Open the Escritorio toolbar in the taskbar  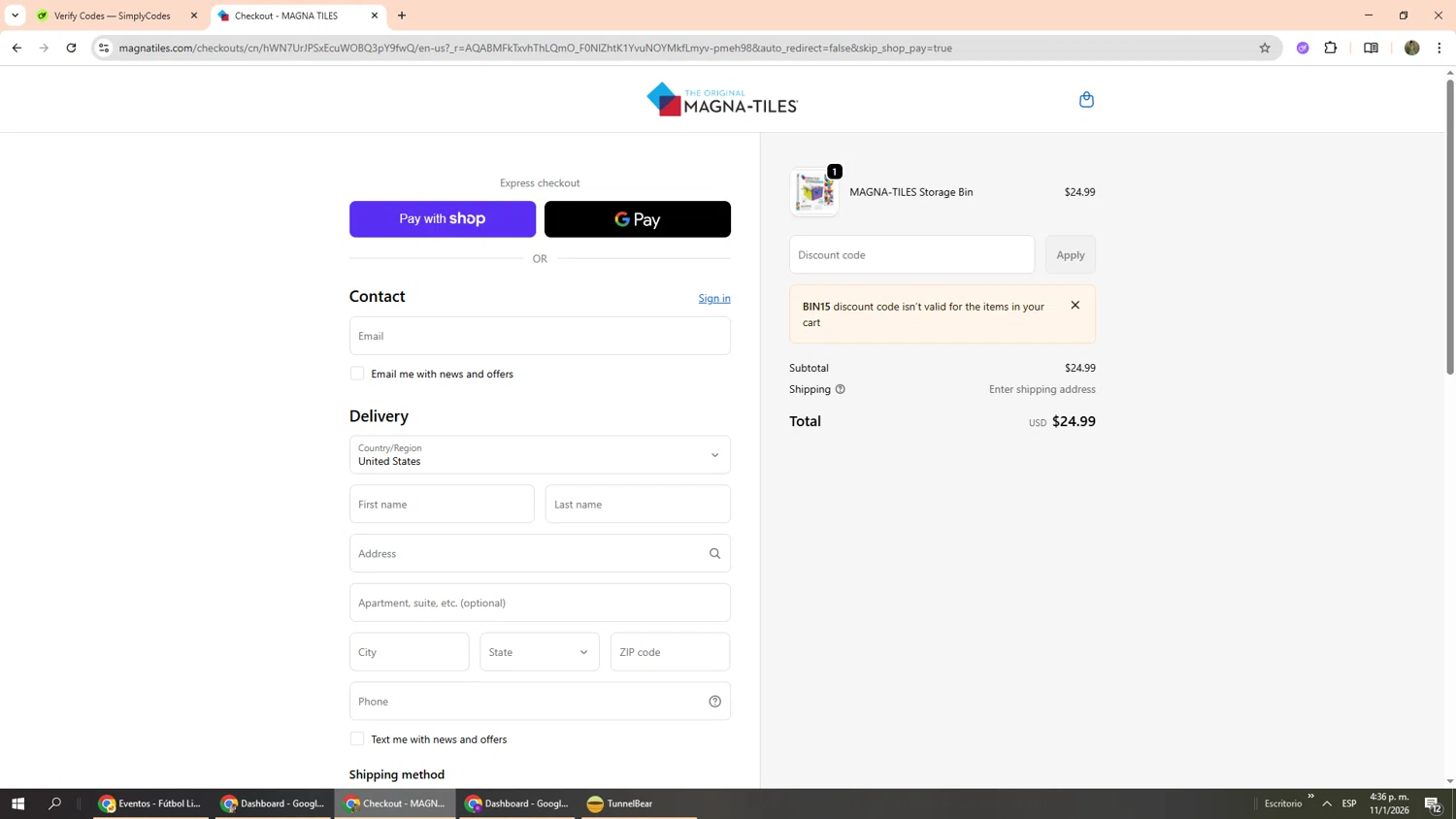(x=1283, y=803)
